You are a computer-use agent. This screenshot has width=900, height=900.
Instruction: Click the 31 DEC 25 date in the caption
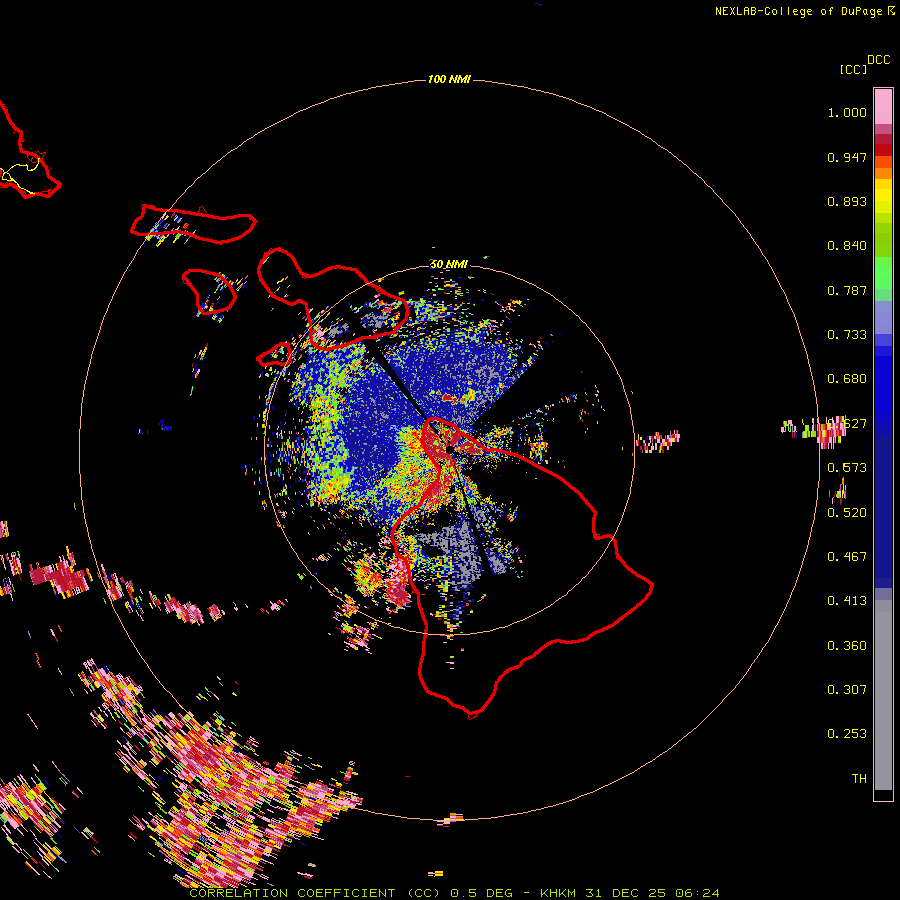click(x=625, y=893)
